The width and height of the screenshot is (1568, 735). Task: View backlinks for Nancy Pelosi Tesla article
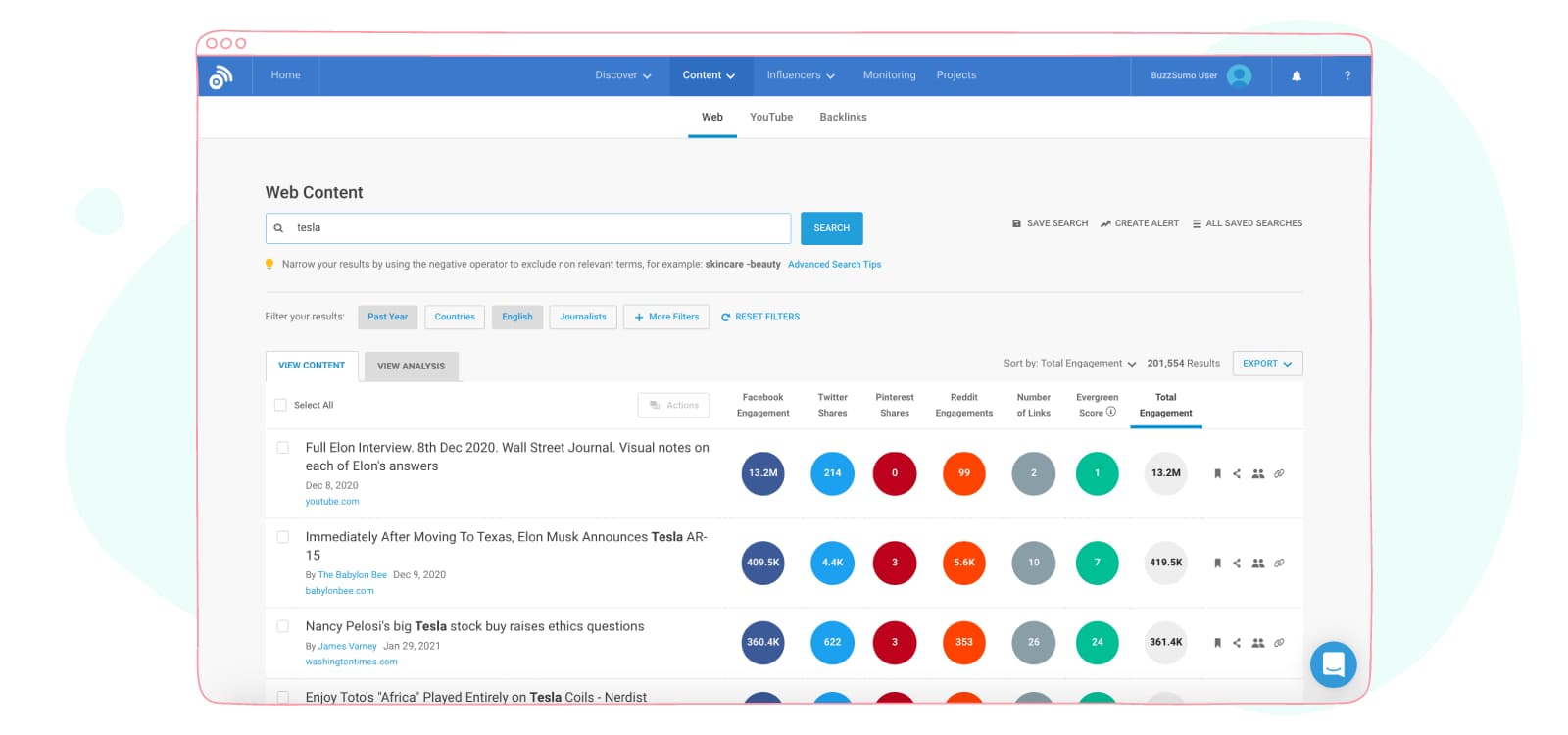tap(1279, 643)
